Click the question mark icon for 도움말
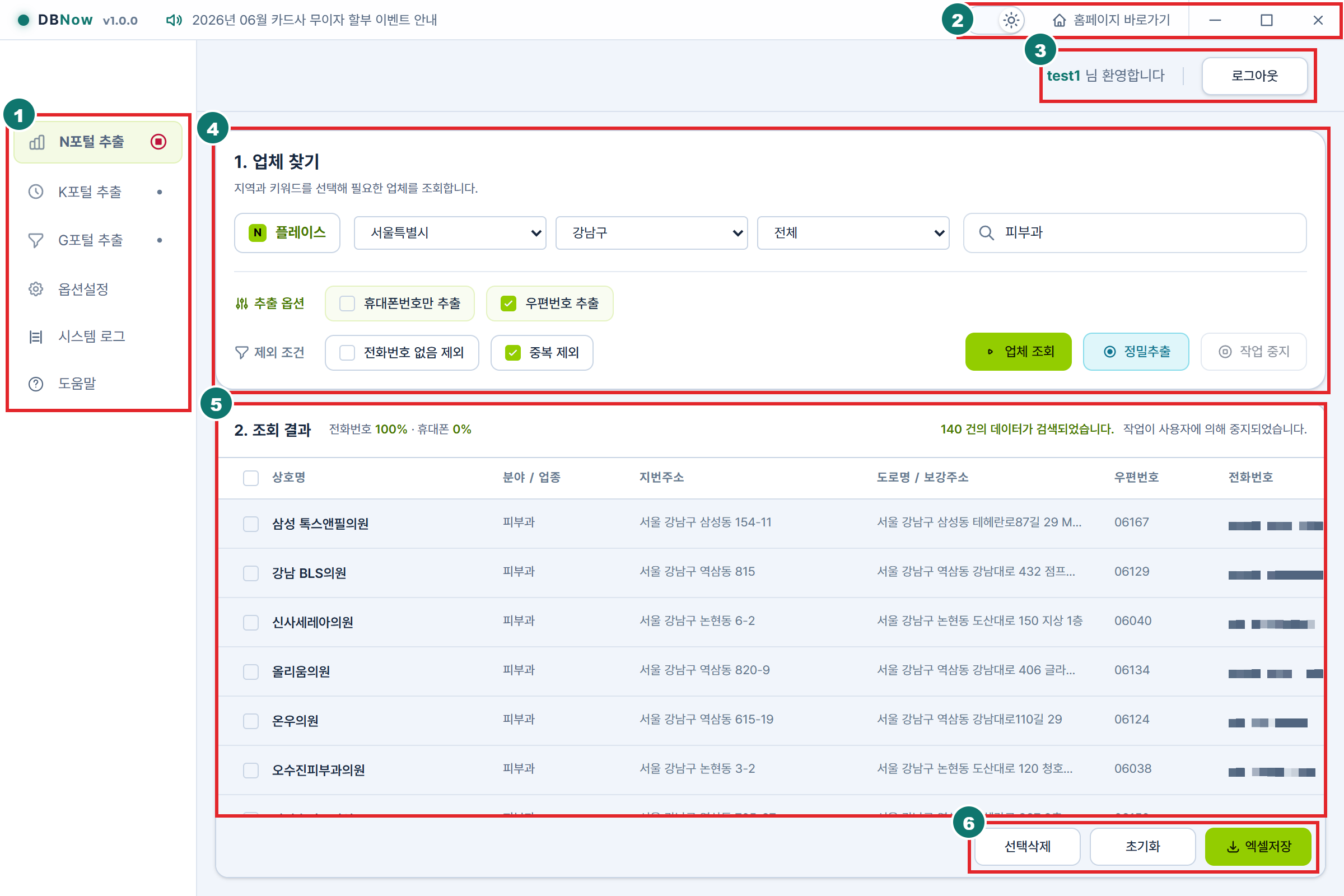This screenshot has height=896, width=1344. click(x=36, y=384)
